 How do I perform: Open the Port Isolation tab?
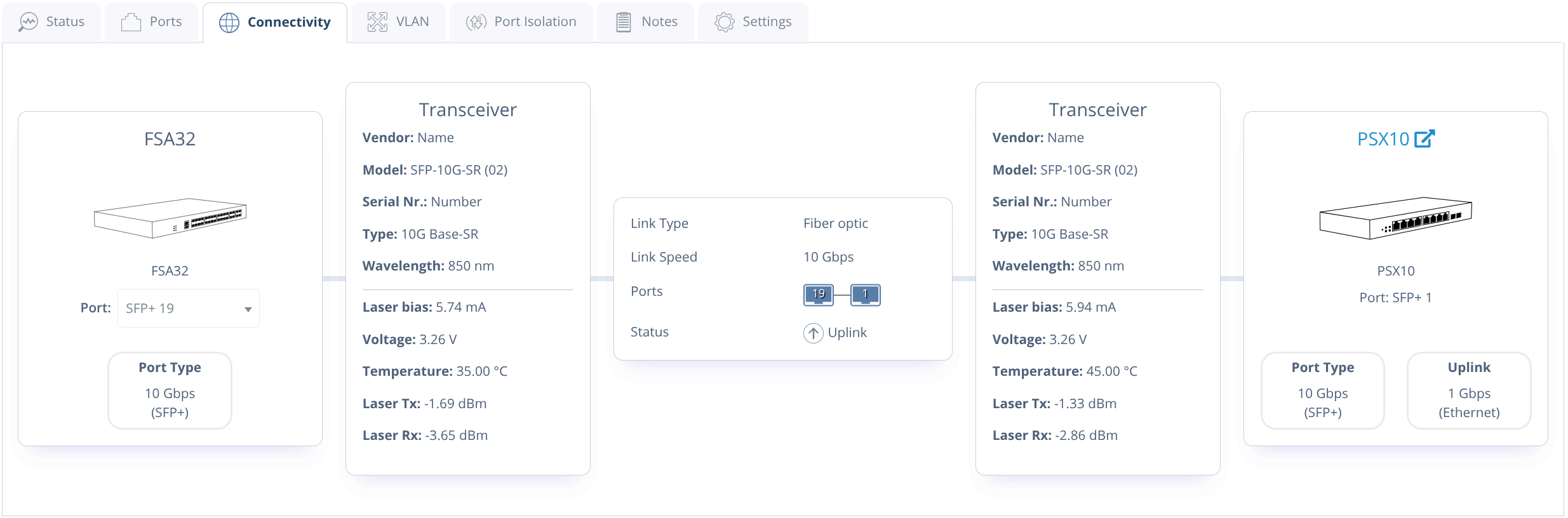coord(521,22)
